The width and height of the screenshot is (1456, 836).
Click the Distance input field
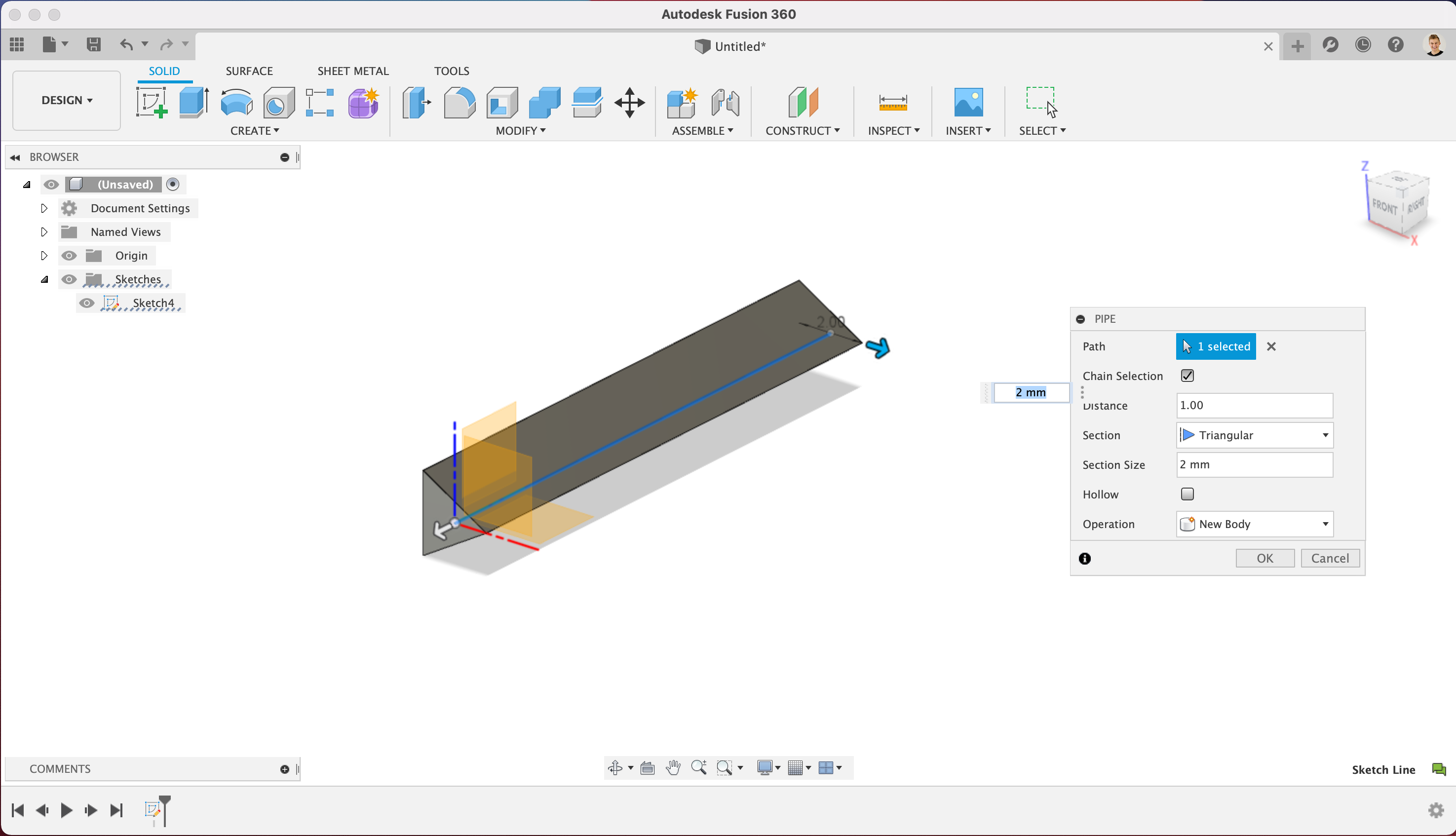pos(1255,405)
